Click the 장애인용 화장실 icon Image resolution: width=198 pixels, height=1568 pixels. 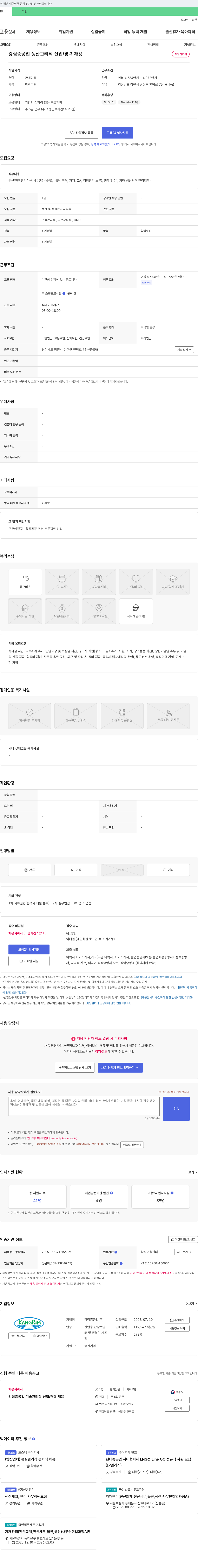click(122, 716)
